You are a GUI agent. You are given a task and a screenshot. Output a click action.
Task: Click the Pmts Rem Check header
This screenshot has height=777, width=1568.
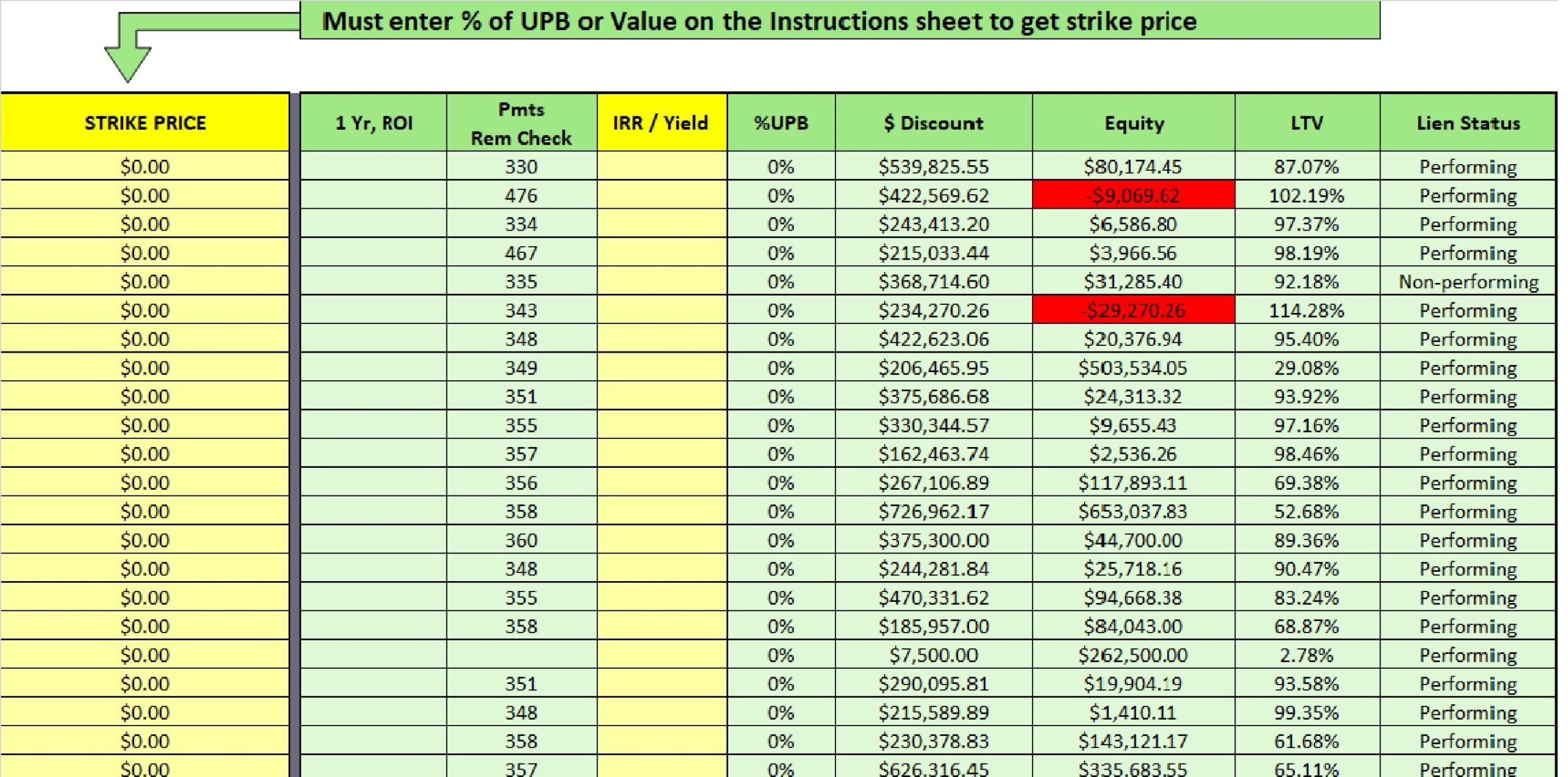click(521, 123)
